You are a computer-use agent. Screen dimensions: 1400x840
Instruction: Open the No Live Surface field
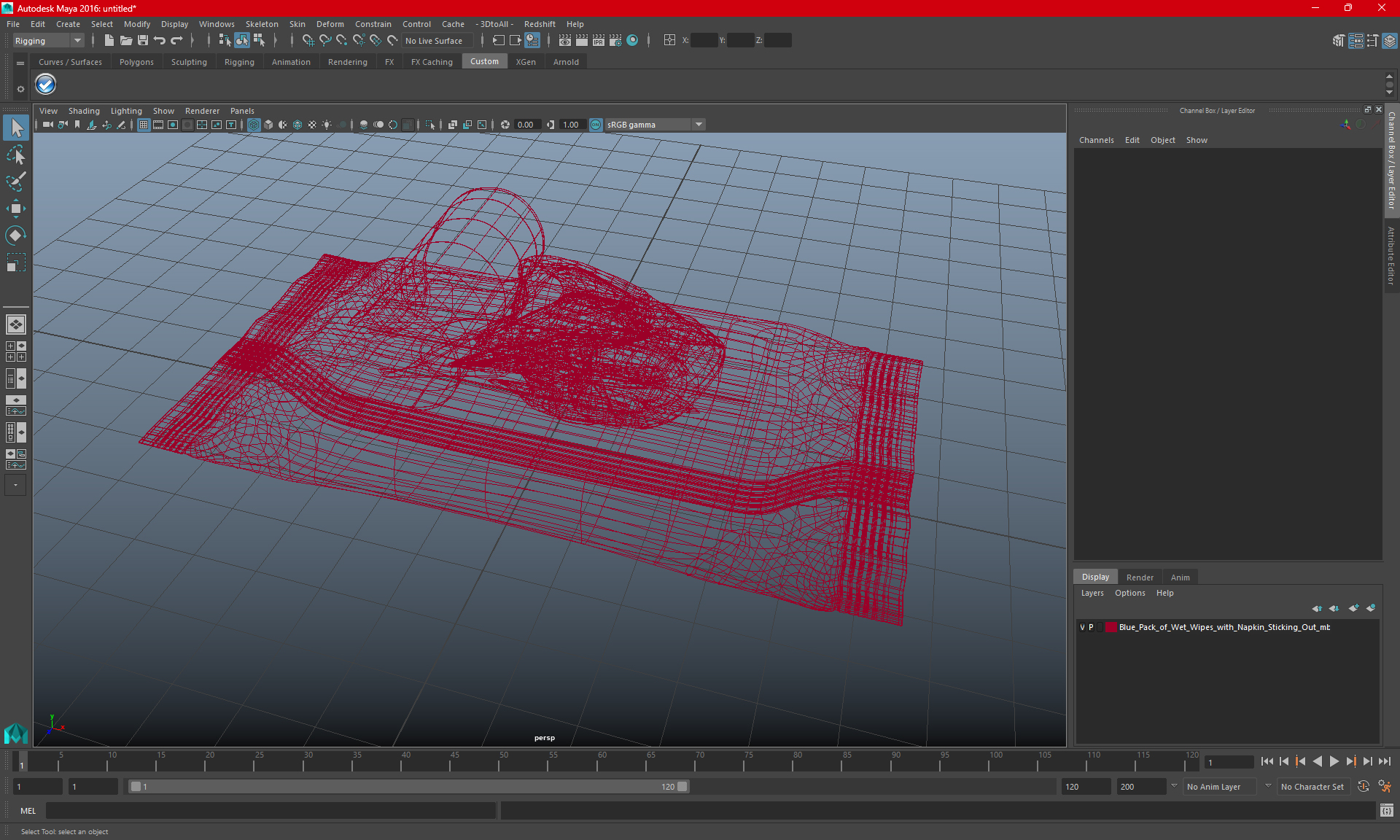click(437, 41)
